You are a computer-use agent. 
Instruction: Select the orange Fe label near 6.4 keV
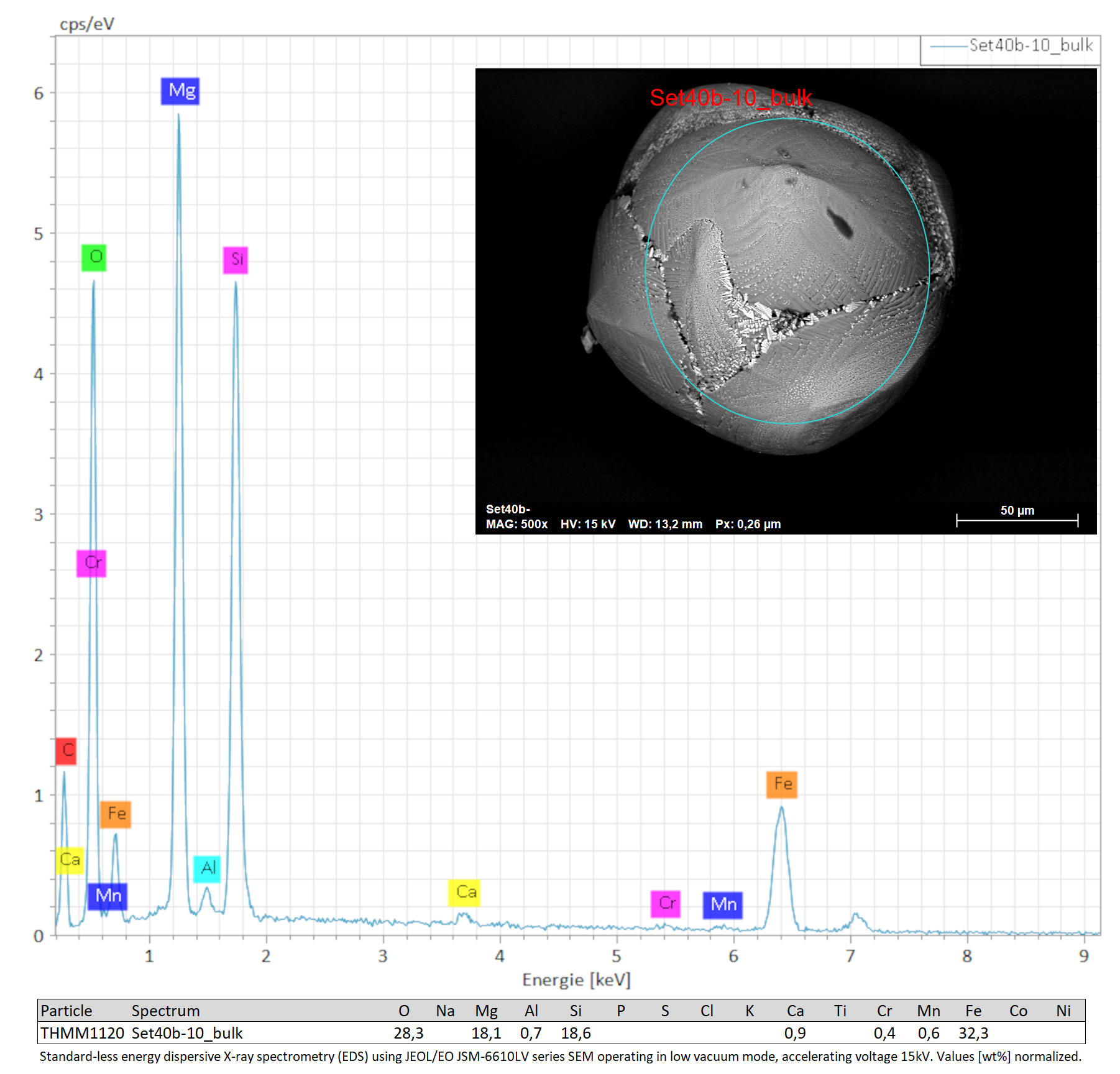click(x=782, y=785)
